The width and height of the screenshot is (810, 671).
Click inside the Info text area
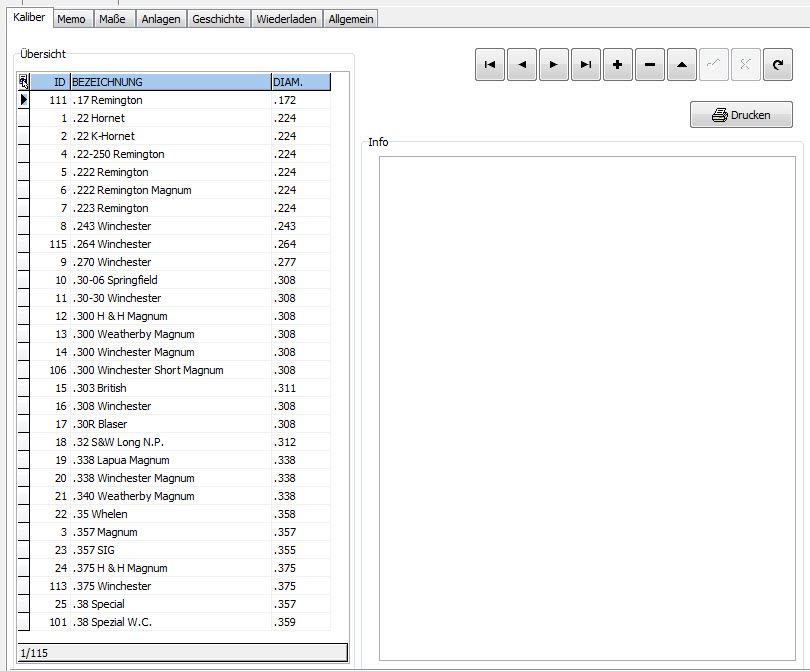coord(587,408)
